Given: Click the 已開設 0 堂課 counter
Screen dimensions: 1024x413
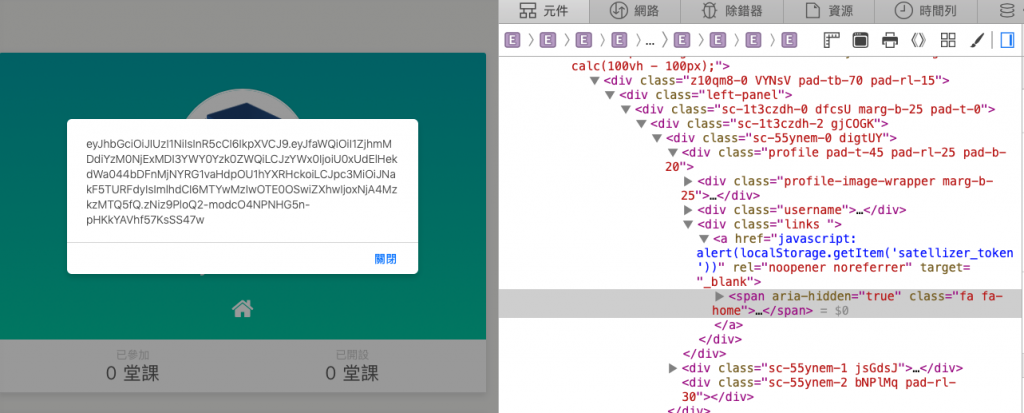Looking at the screenshot, I should coord(352,366).
